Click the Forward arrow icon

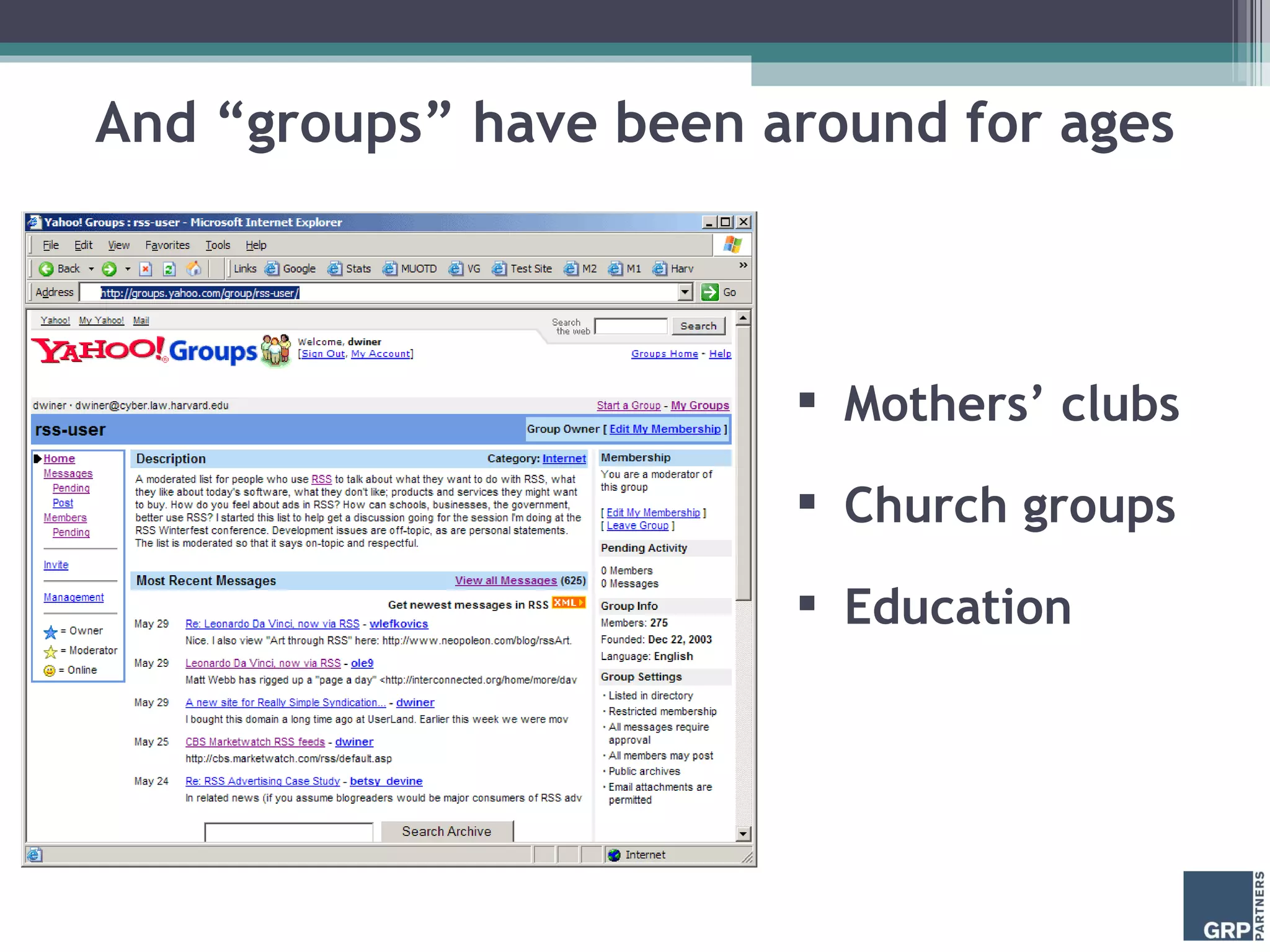tap(109, 268)
